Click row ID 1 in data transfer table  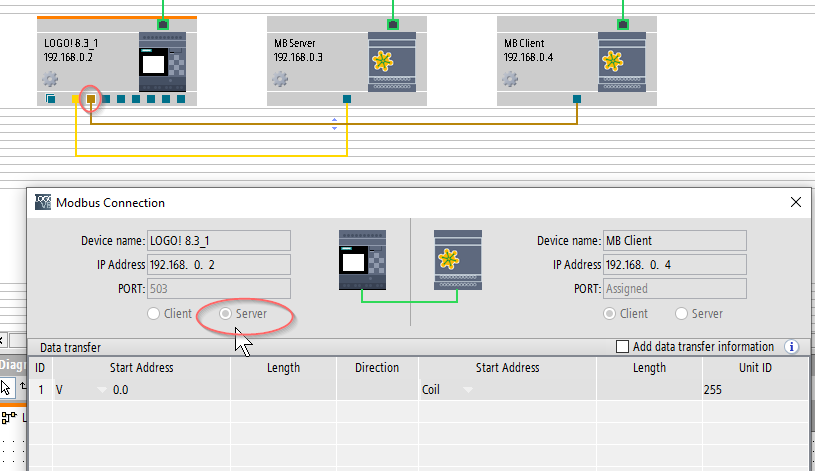pos(41,390)
